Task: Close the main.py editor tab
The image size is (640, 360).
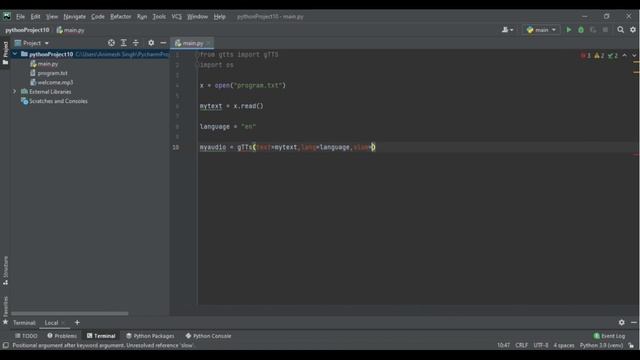Action: [x=209, y=43]
